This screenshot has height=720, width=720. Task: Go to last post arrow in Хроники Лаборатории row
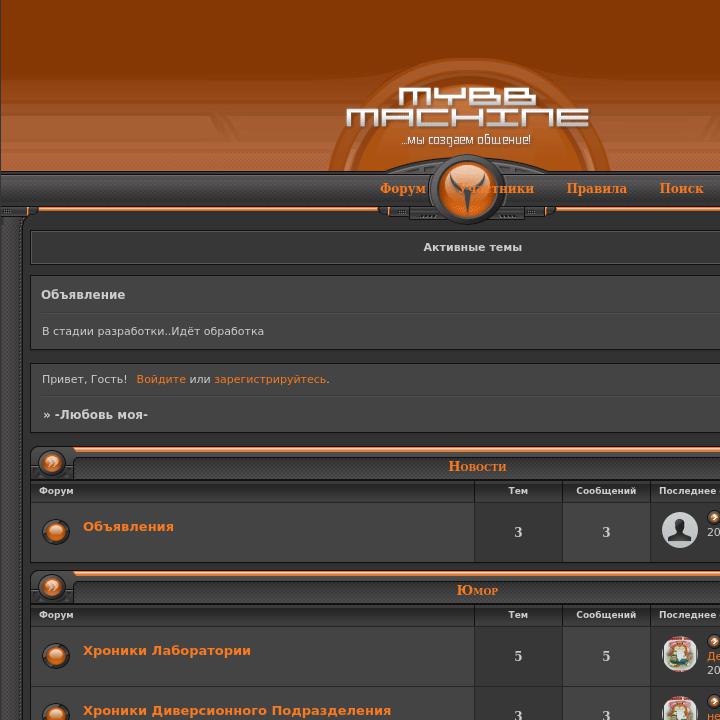coord(714,641)
